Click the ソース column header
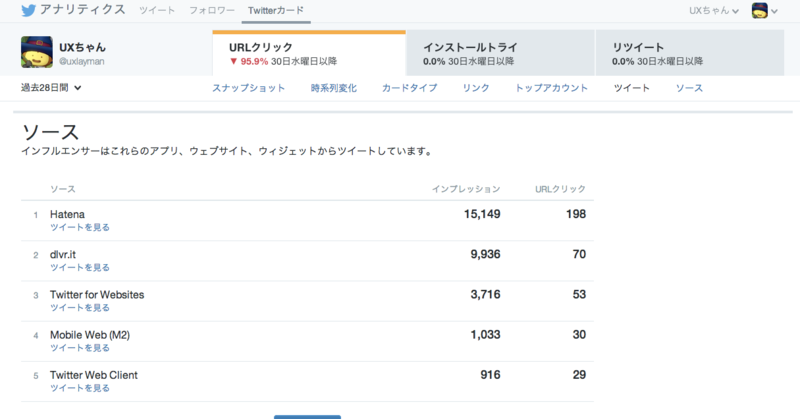Image resolution: width=800 pixels, height=419 pixels. [x=63, y=189]
